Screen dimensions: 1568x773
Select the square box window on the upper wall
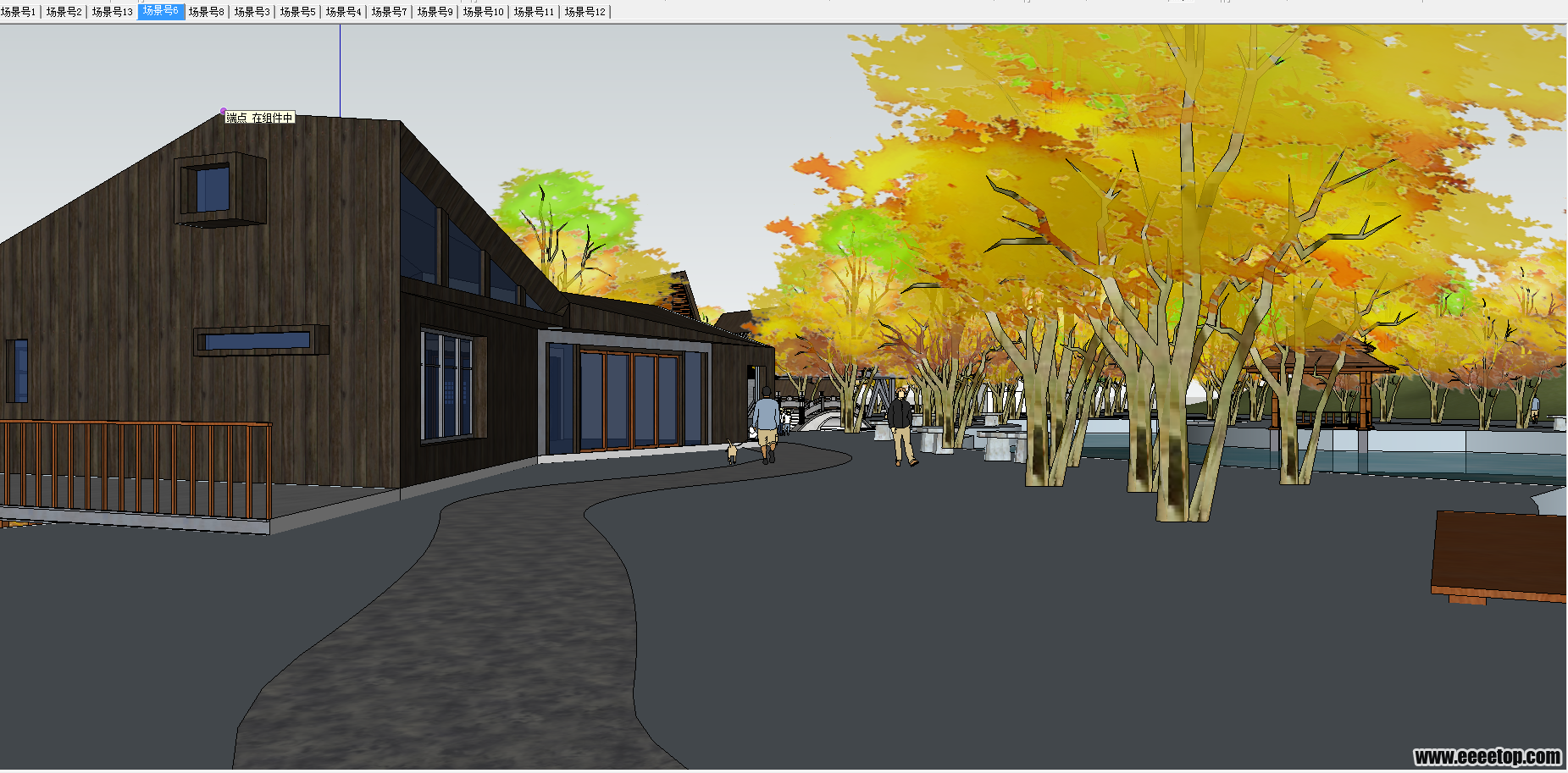click(x=220, y=189)
